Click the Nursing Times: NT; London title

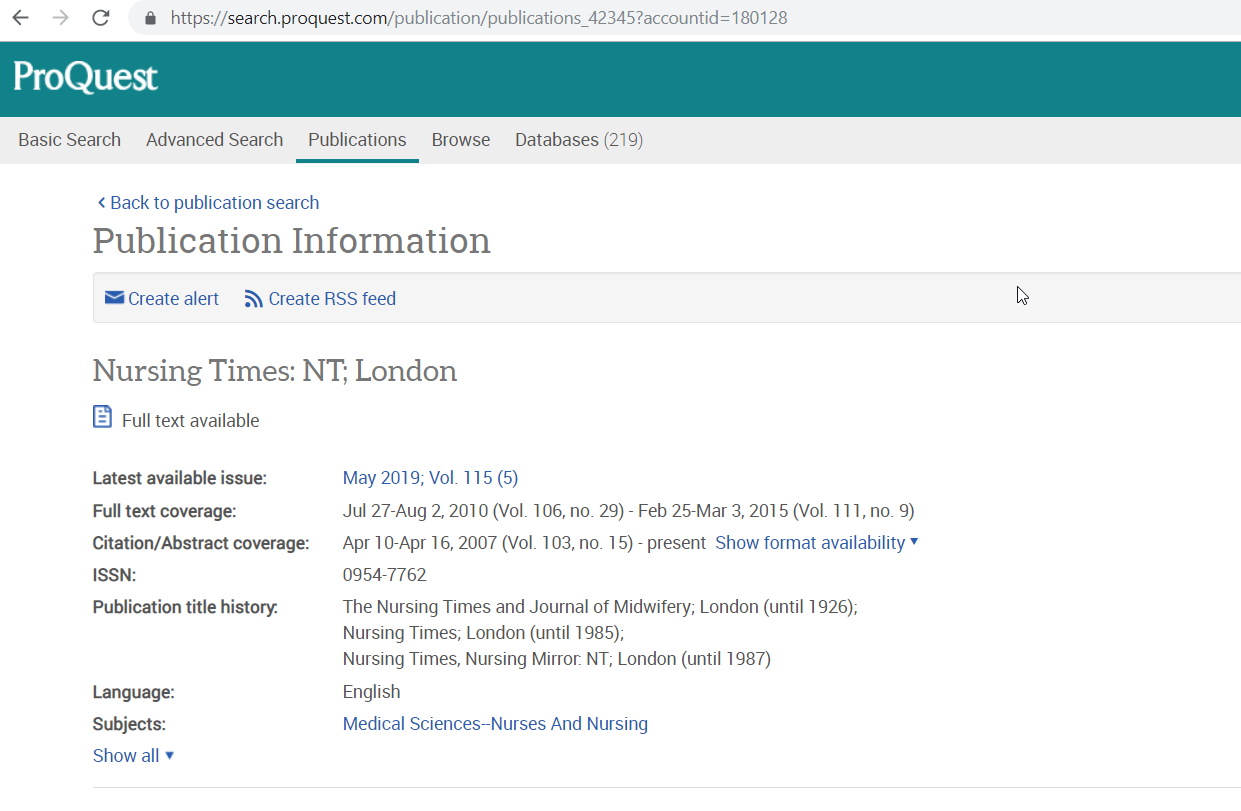coord(275,371)
